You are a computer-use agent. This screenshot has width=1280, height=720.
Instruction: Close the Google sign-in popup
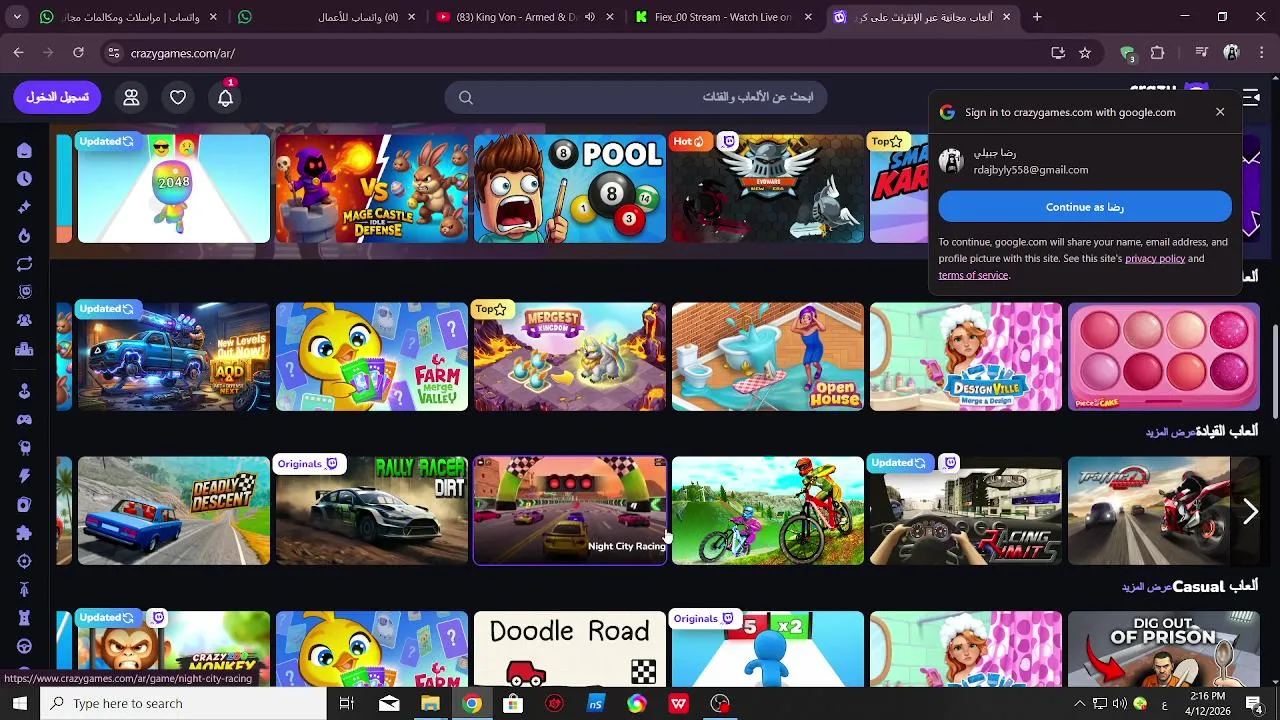[x=1220, y=112]
